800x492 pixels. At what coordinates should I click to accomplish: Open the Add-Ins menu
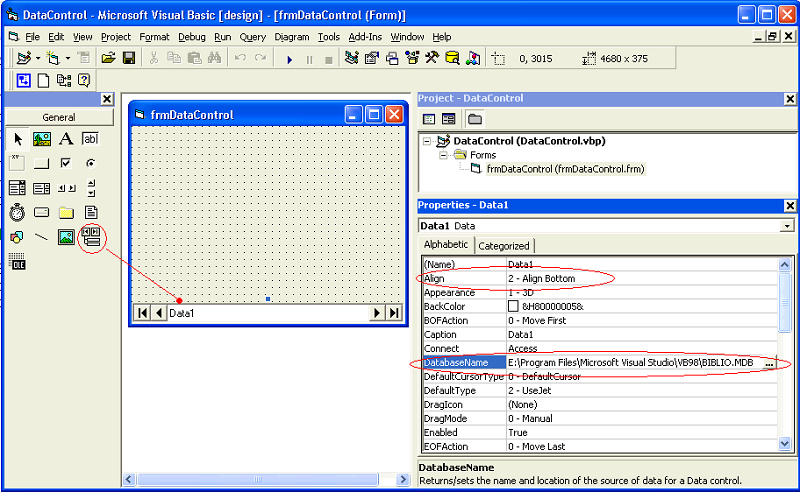pos(365,37)
